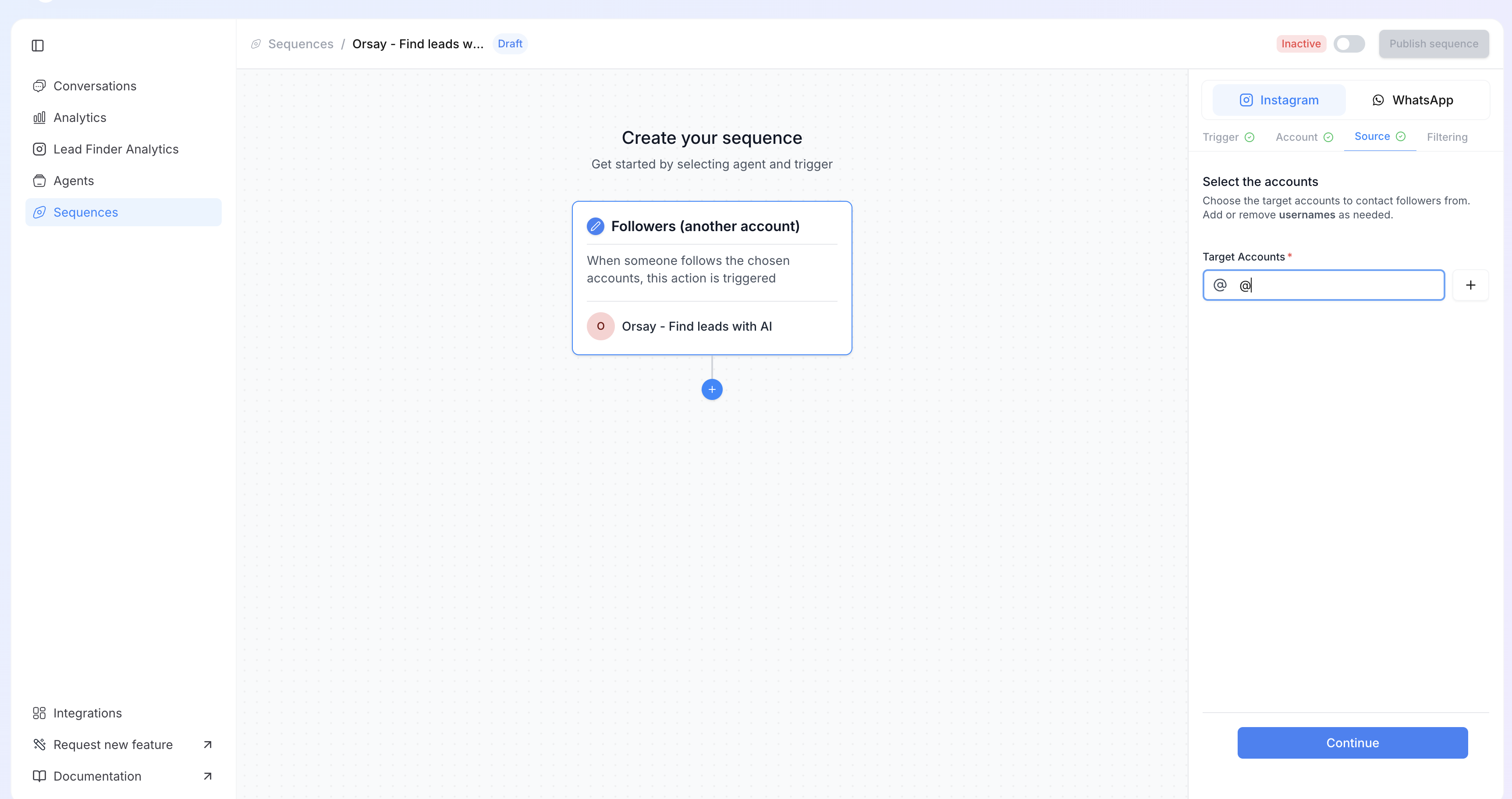Image resolution: width=1512 pixels, height=799 pixels.
Task: Add a step with the blue plus circle
Action: [711, 389]
